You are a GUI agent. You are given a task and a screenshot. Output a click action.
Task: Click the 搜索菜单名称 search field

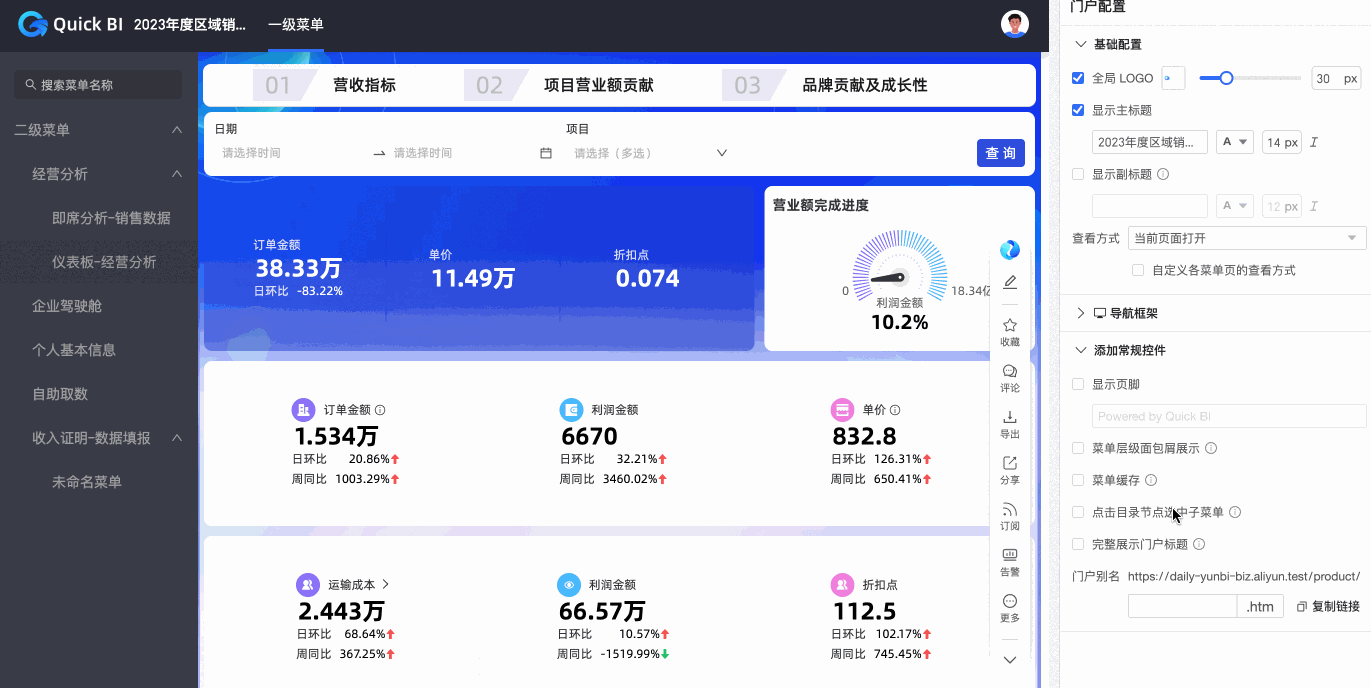click(x=98, y=85)
